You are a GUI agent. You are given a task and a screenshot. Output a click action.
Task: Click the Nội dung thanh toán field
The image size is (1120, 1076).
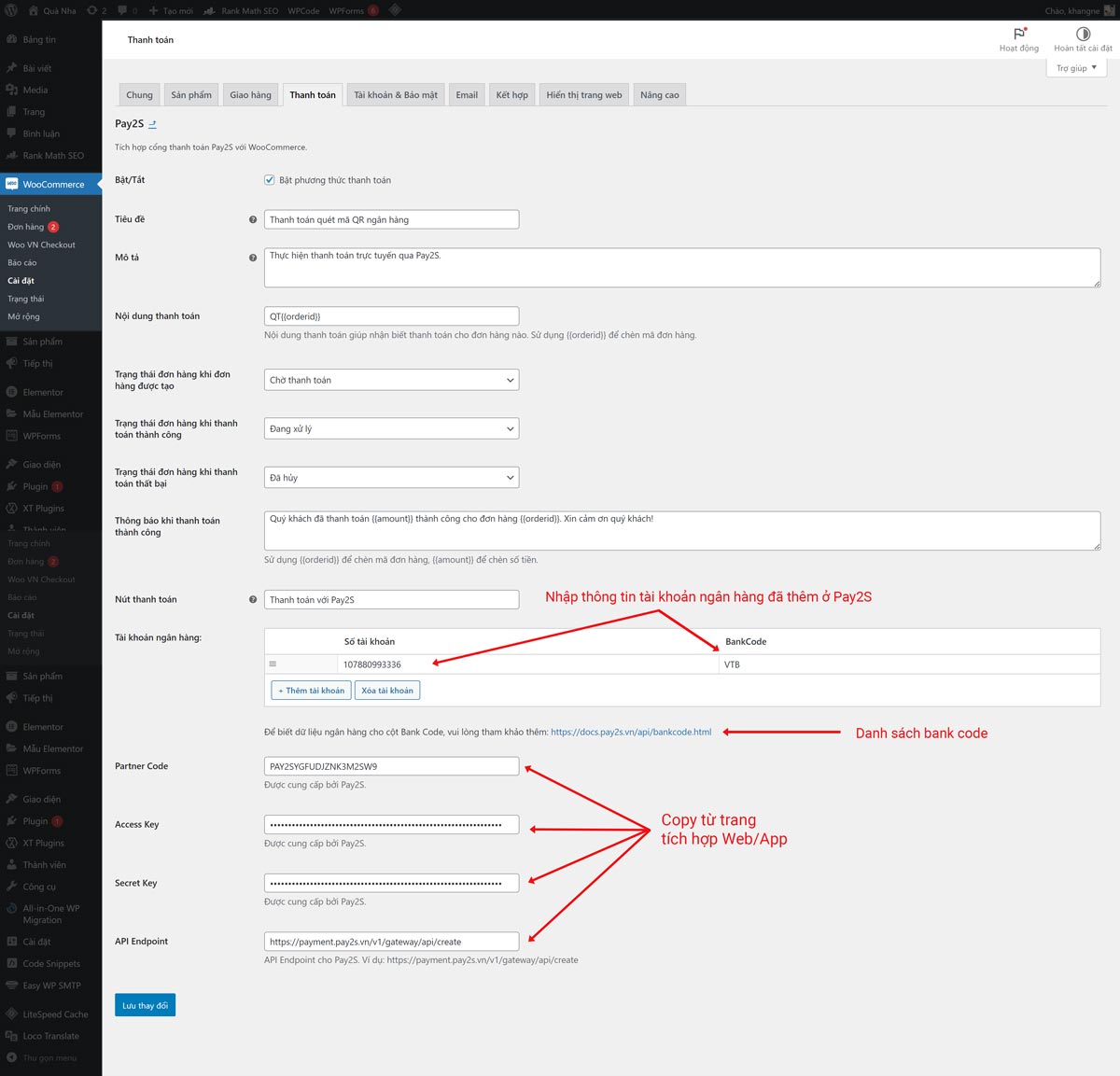[x=392, y=316]
